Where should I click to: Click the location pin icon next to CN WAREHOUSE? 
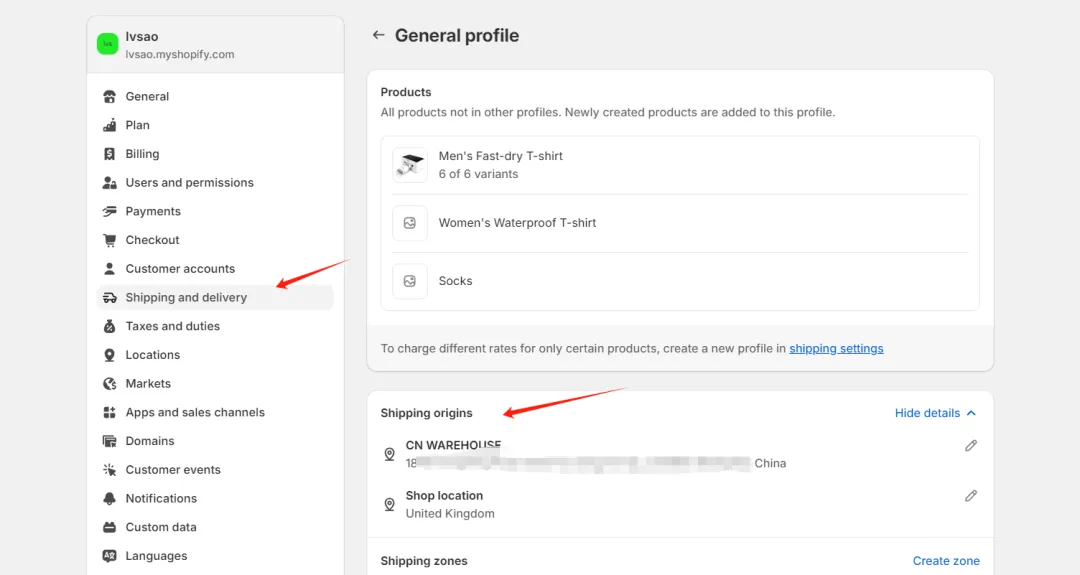coord(389,454)
